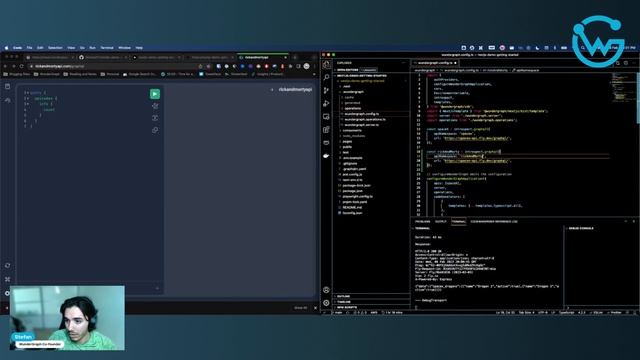The image size is (640, 360).
Task: Switch to the TERMINAL panel tab
Action: point(458,222)
